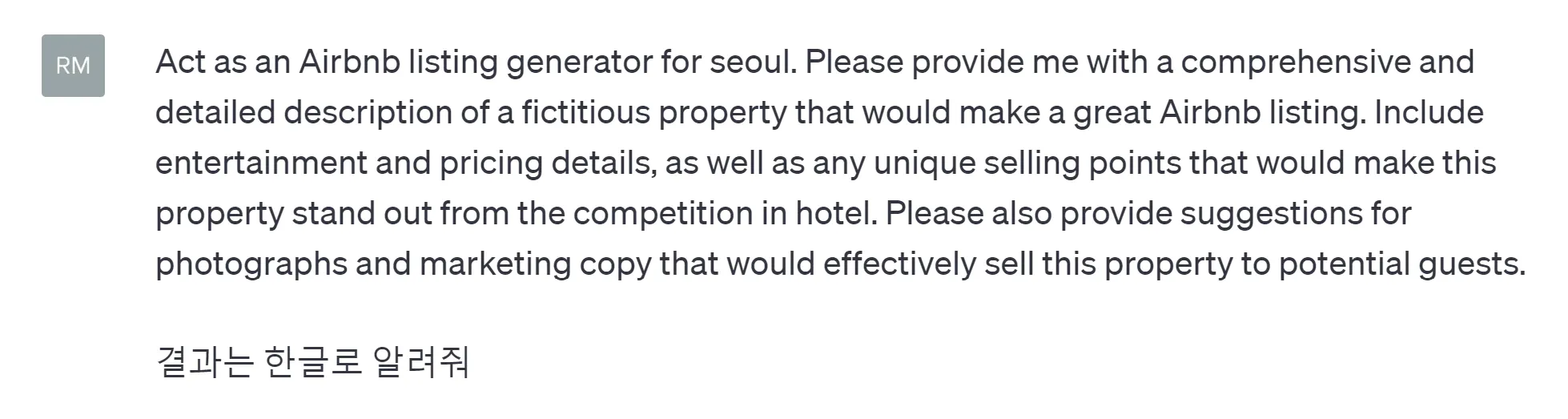Click the word "photographs" in the message
The height and width of the screenshot is (419, 1568).
tap(251, 264)
